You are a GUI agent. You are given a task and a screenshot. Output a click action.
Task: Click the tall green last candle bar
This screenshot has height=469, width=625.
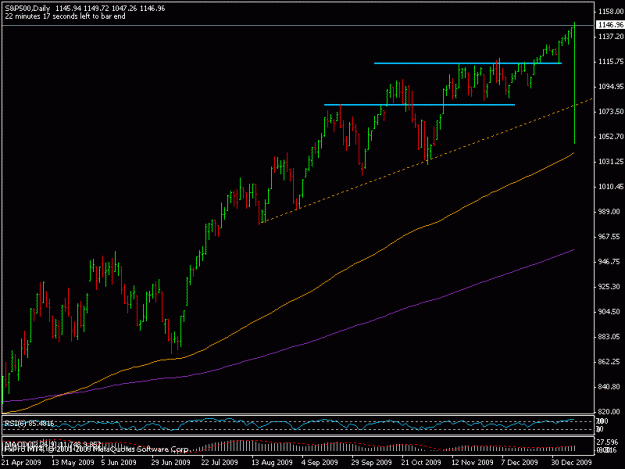pyautogui.click(x=574, y=83)
